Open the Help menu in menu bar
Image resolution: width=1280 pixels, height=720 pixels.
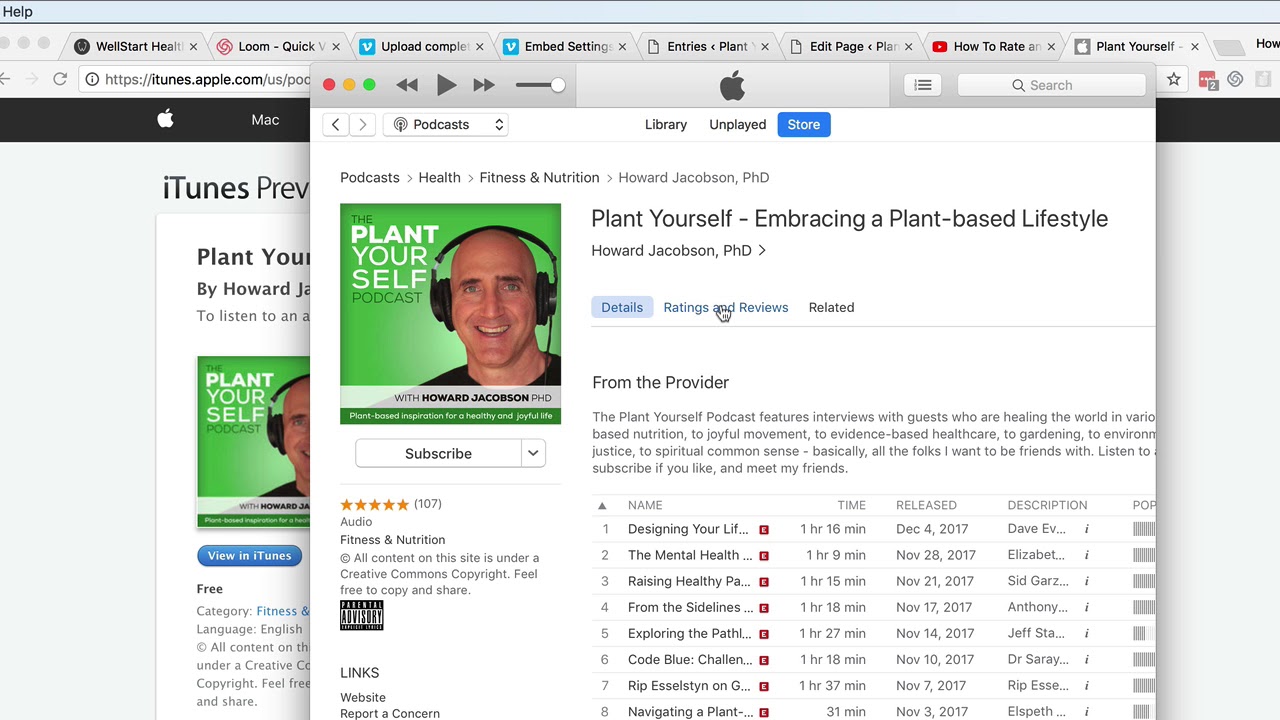tap(18, 11)
